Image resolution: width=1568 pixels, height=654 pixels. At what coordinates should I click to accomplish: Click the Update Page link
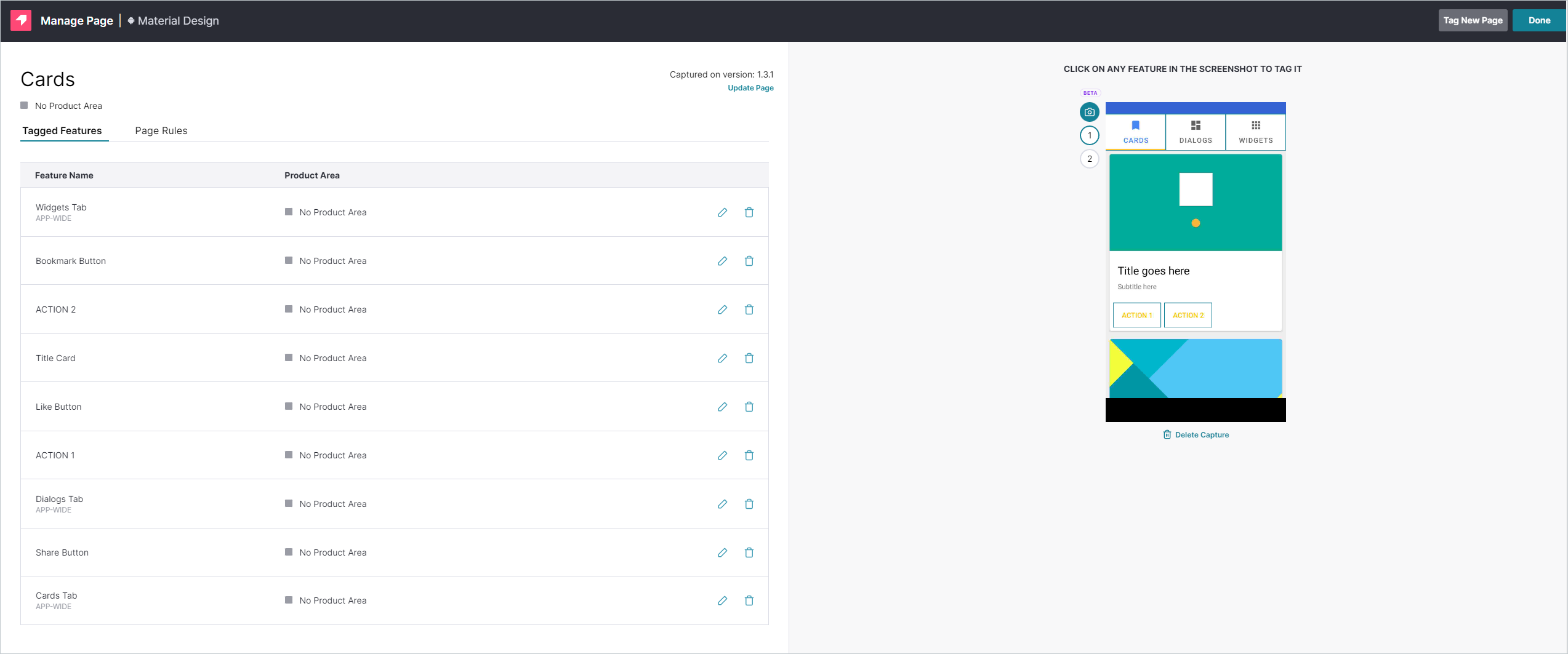[750, 88]
